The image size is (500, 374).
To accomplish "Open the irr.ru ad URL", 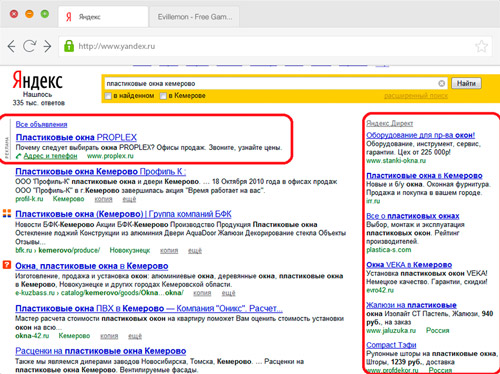I will [x=373, y=201].
